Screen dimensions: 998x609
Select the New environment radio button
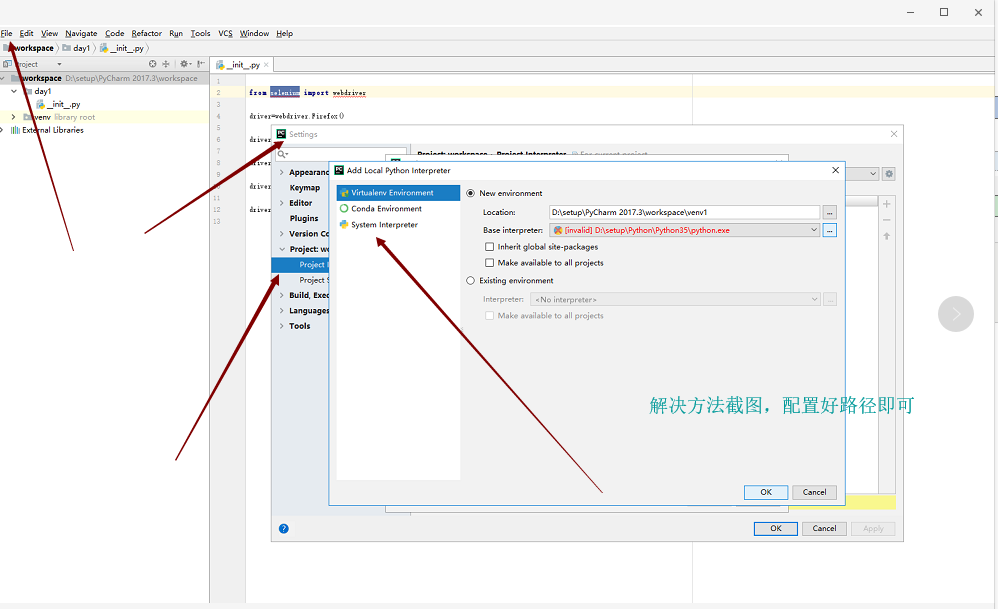[471, 193]
